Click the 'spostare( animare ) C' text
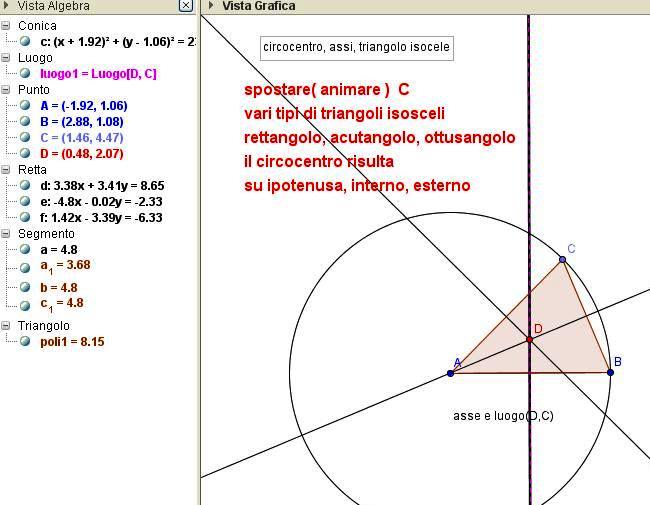 click(327, 90)
